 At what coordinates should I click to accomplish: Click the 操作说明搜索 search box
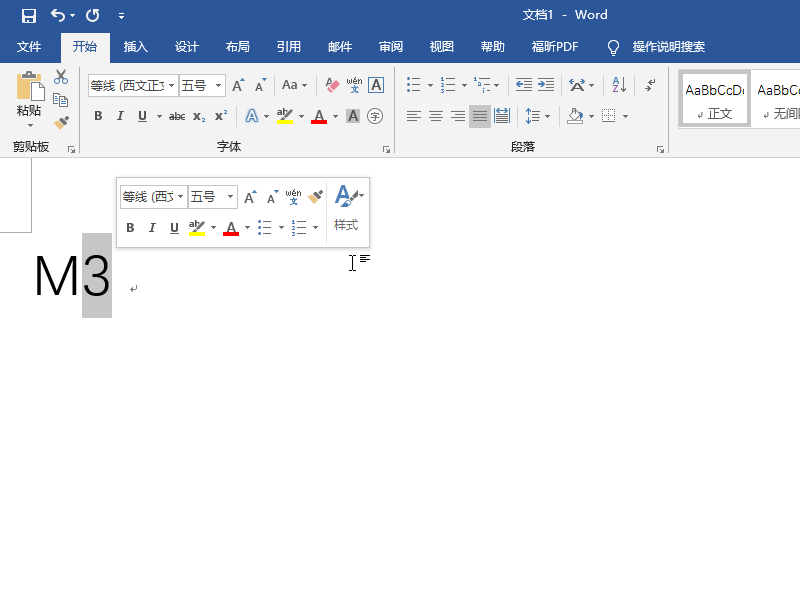tap(668, 47)
